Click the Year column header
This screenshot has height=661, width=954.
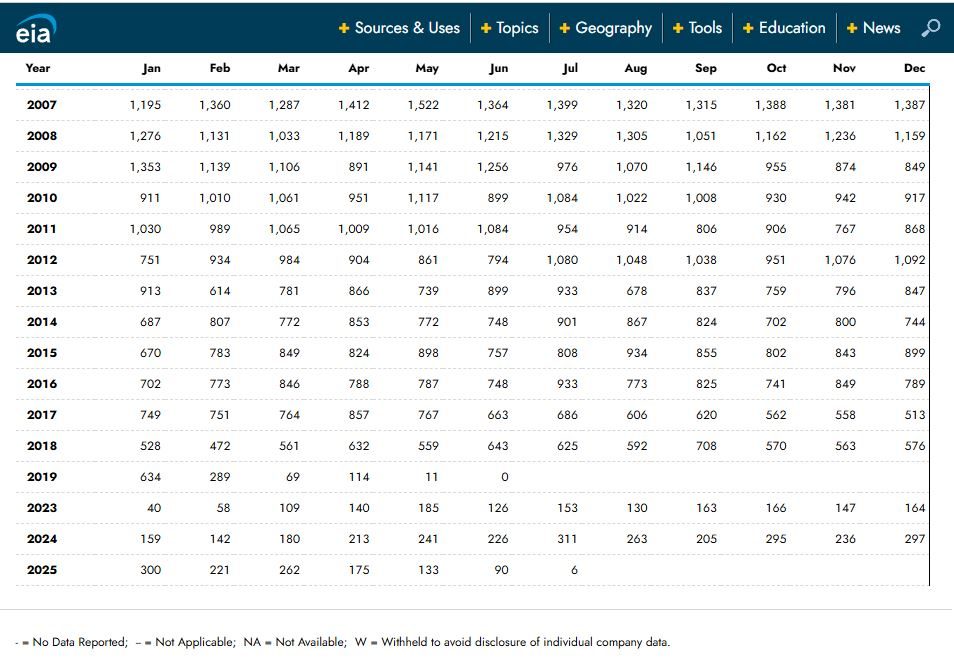click(38, 68)
